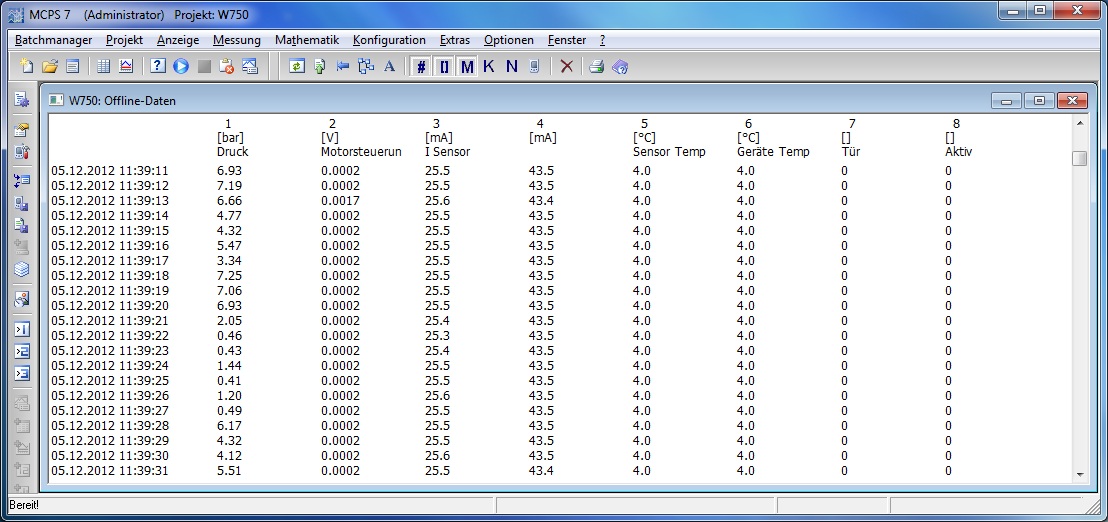Open the Batchmanager menu
Viewport: 1108px width, 522px height.
click(x=54, y=40)
